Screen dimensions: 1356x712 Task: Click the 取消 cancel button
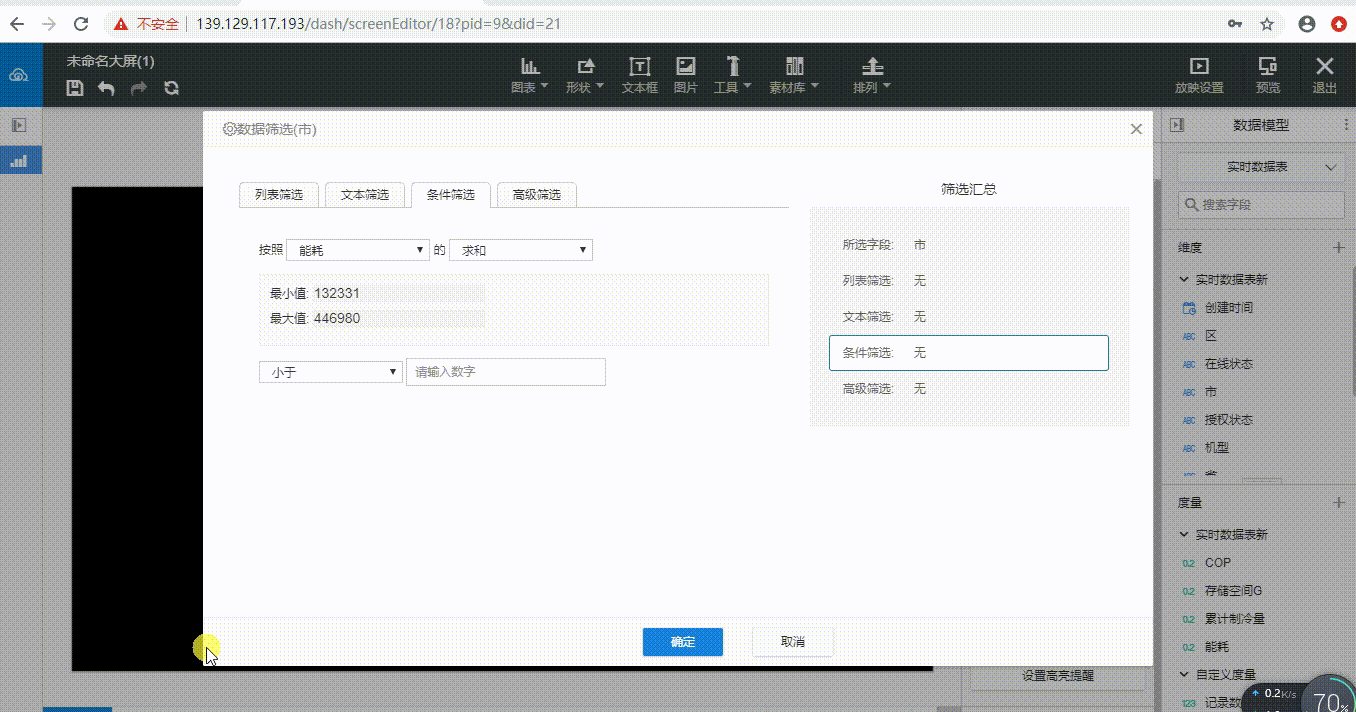point(793,642)
